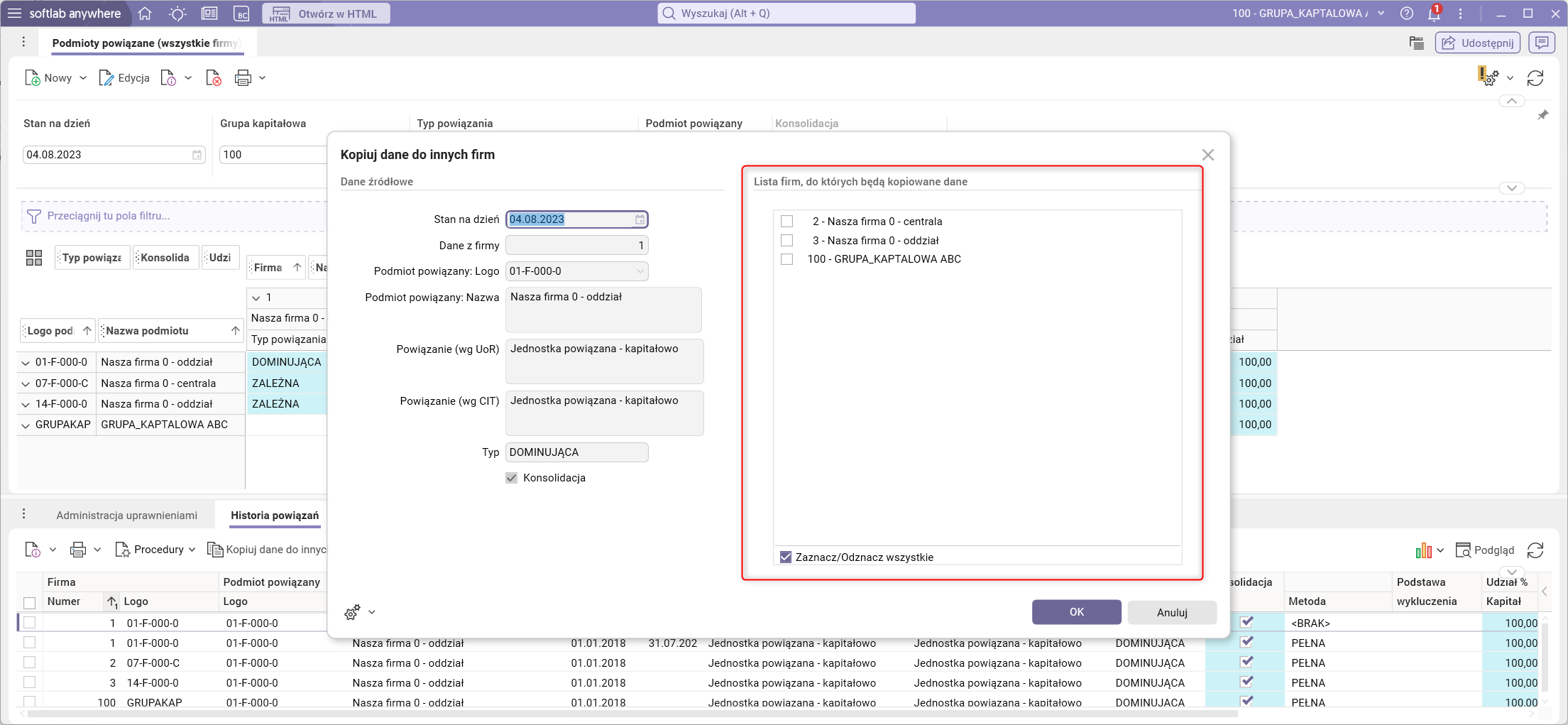This screenshot has height=725, width=1568.
Task: Open the print options dropdown arrow in top toolbar
Action: [263, 78]
